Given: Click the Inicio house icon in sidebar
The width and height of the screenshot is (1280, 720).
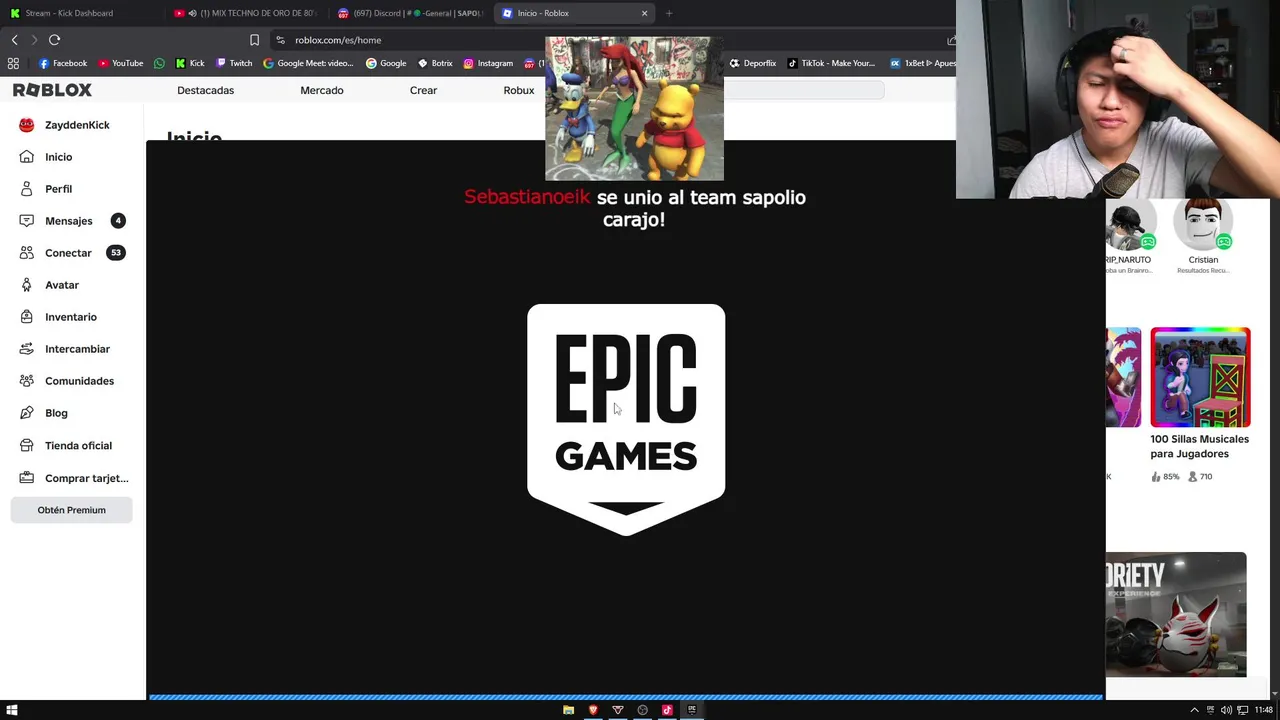Looking at the screenshot, I should (x=26, y=157).
